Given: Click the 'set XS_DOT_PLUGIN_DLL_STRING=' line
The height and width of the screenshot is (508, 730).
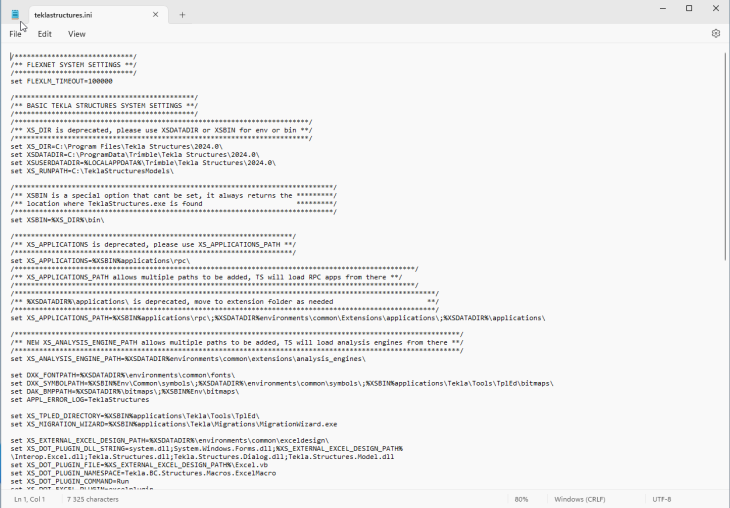Looking at the screenshot, I should point(207,449).
